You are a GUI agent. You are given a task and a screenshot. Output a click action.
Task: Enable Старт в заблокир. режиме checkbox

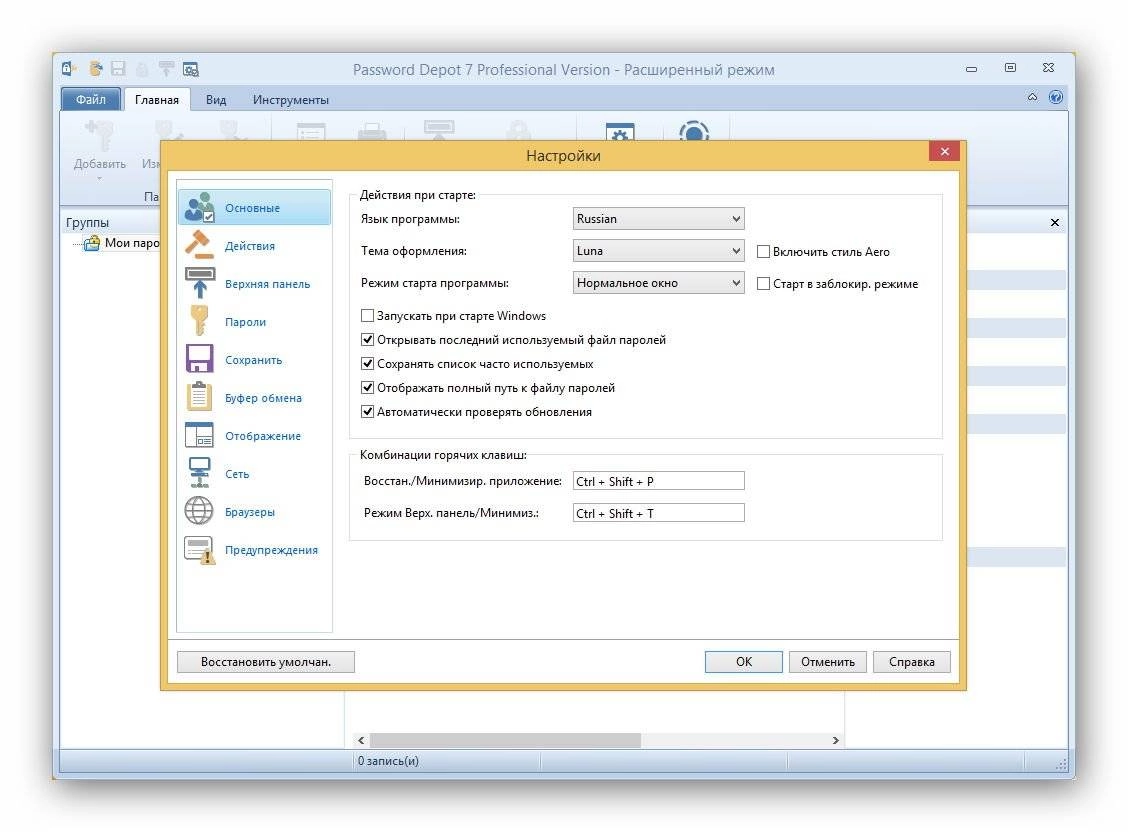point(763,284)
